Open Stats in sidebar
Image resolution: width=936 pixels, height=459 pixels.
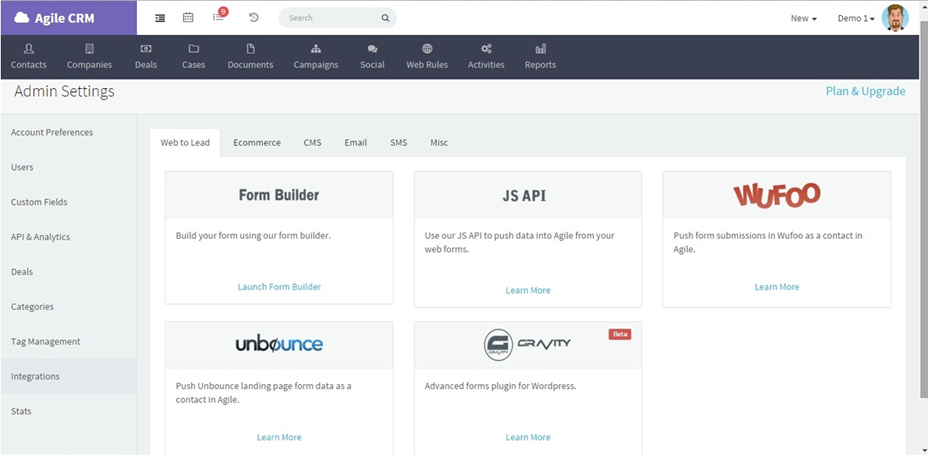69,411
